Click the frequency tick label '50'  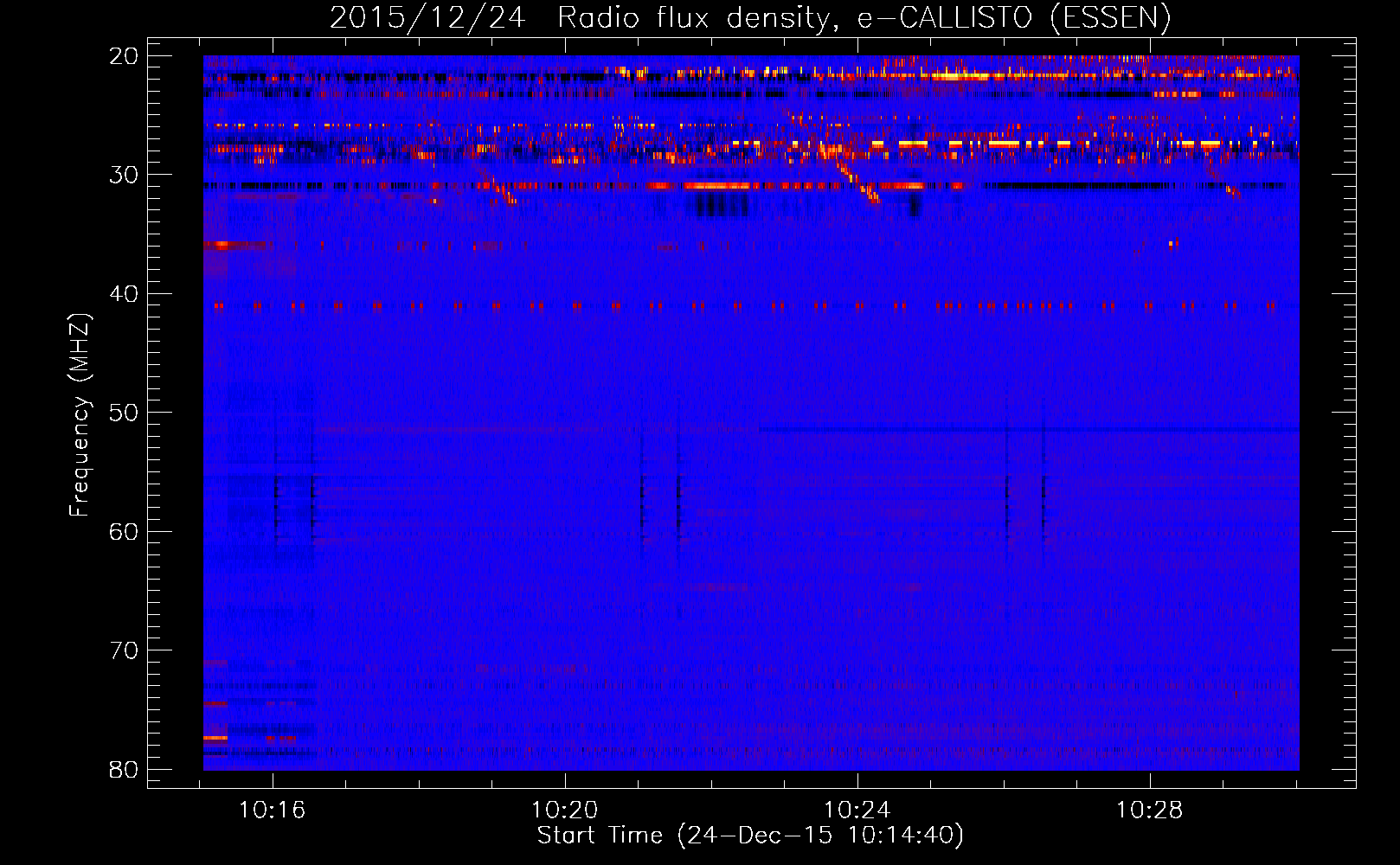click(124, 413)
